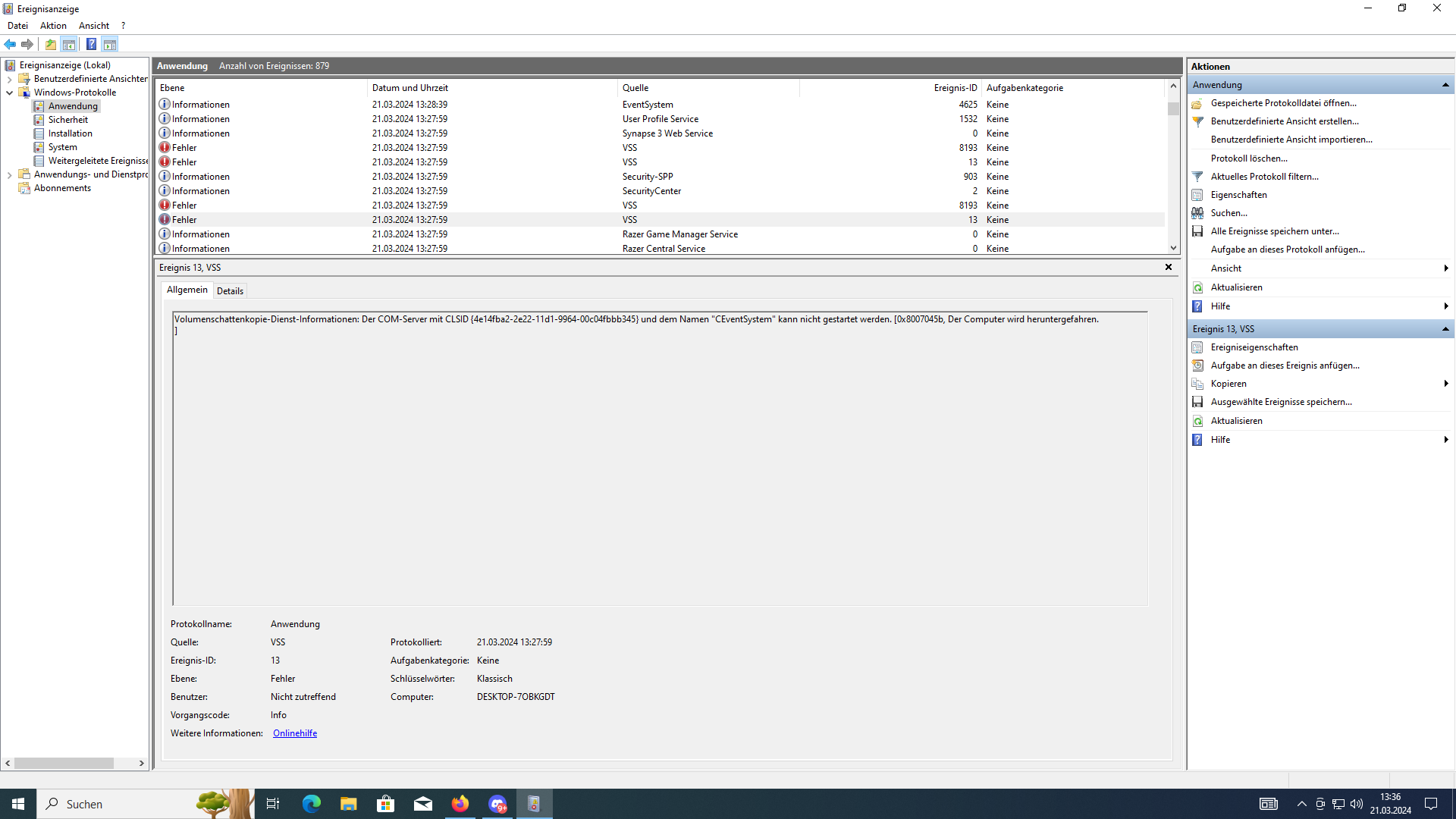This screenshot has width=1456, height=819.
Task: Select the Sicherheit log in the tree
Action: pyautogui.click(x=68, y=120)
